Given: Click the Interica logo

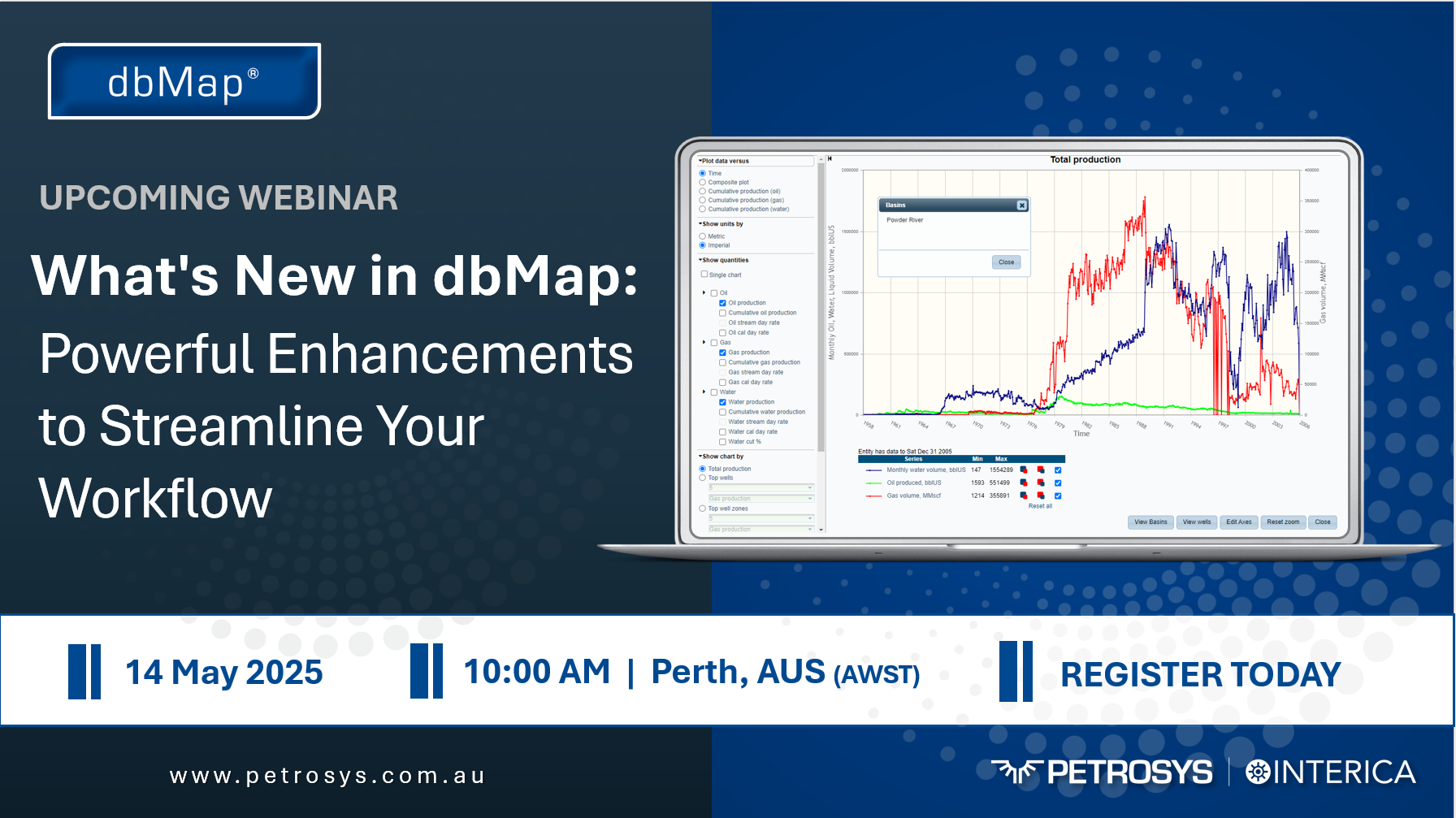Looking at the screenshot, I should [1331, 772].
